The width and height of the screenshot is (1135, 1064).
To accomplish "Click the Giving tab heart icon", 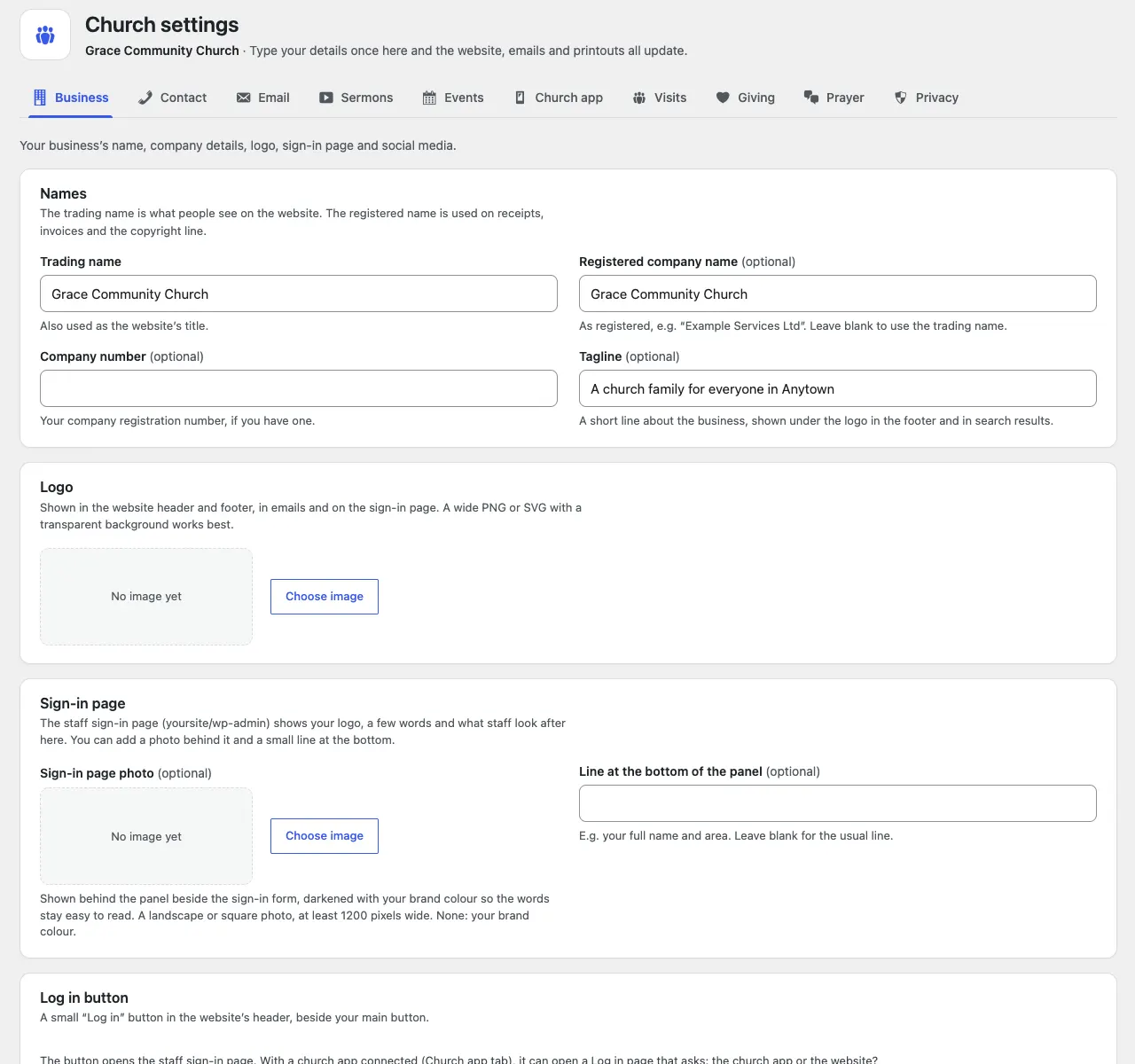I will pos(723,98).
